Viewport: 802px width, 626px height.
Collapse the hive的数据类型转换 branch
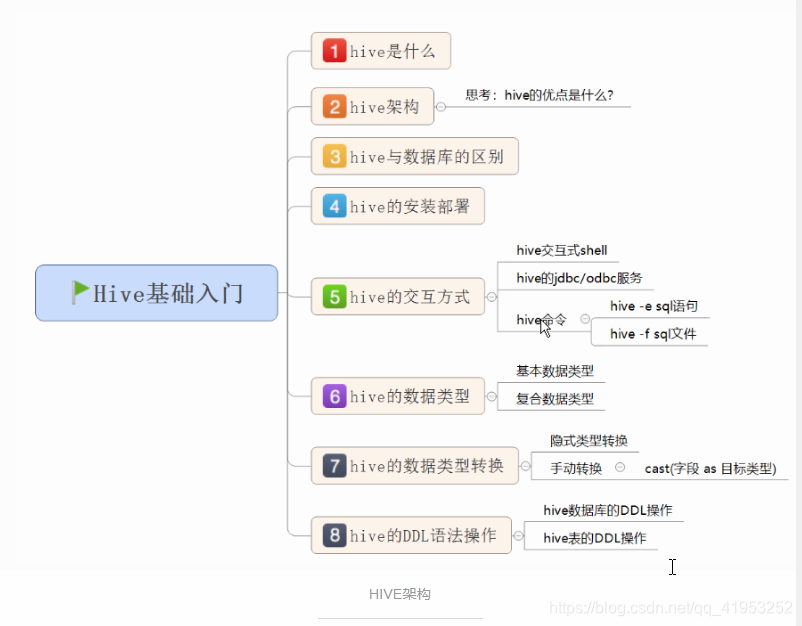[525, 466]
